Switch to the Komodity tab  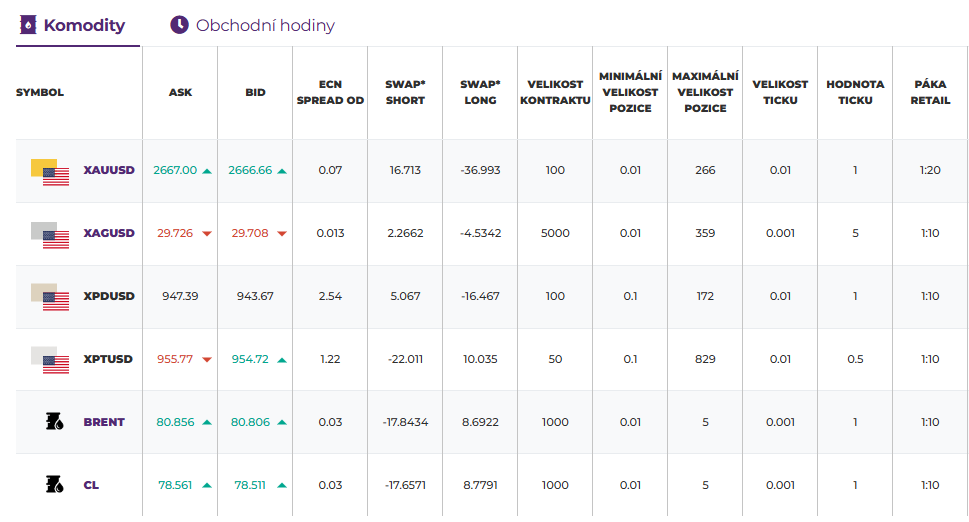(x=84, y=25)
